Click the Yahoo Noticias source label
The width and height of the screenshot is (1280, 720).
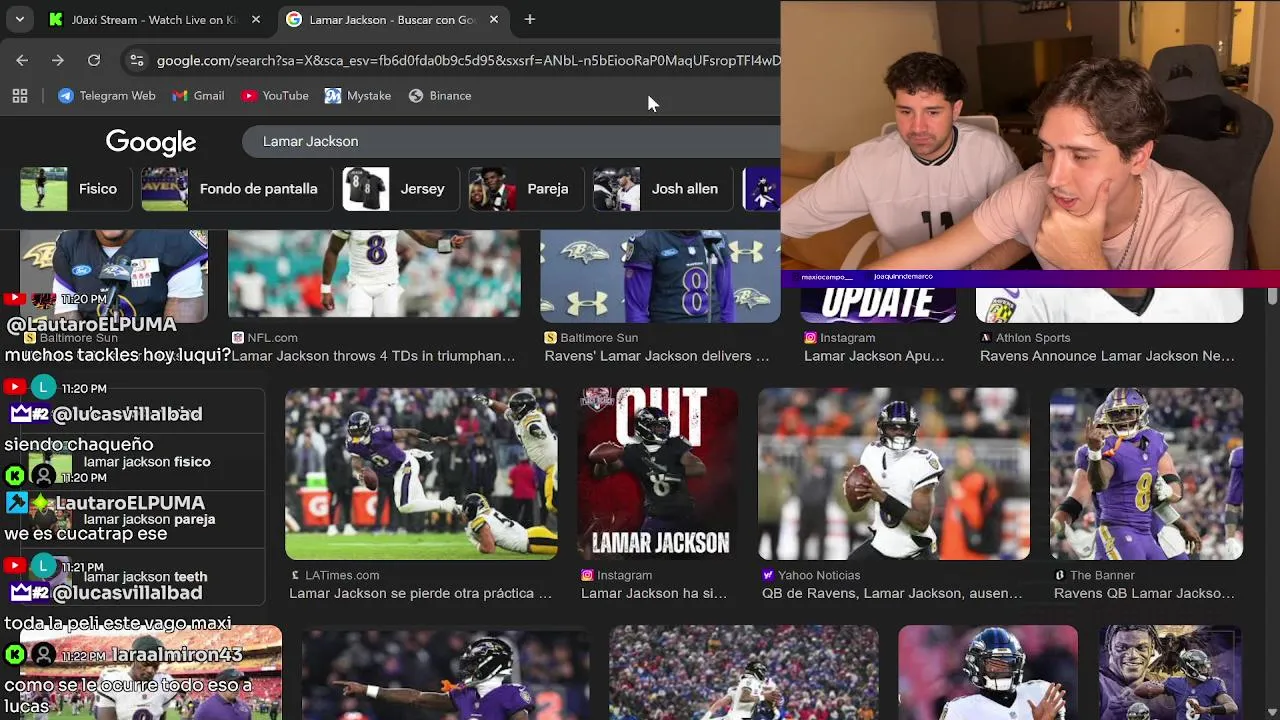pyautogui.click(x=819, y=575)
